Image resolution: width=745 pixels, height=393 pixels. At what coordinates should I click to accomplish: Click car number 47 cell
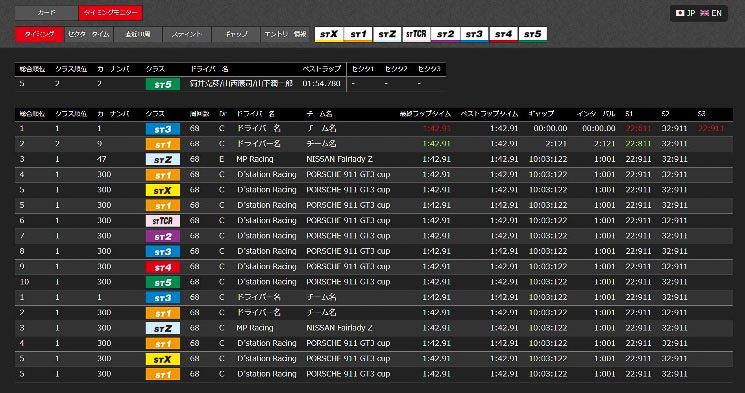coord(101,159)
